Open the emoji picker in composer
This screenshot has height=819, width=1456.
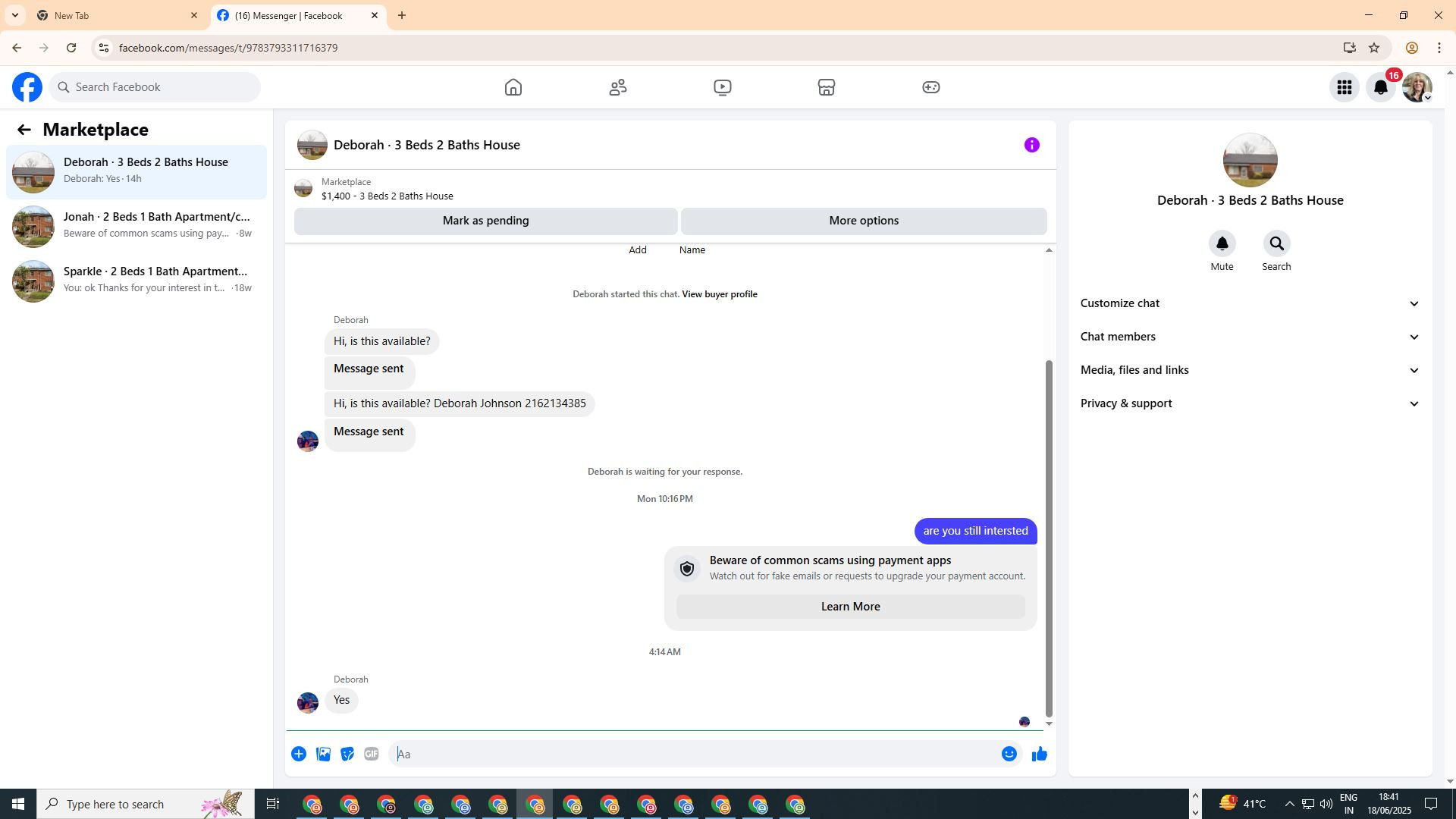pyautogui.click(x=1009, y=754)
